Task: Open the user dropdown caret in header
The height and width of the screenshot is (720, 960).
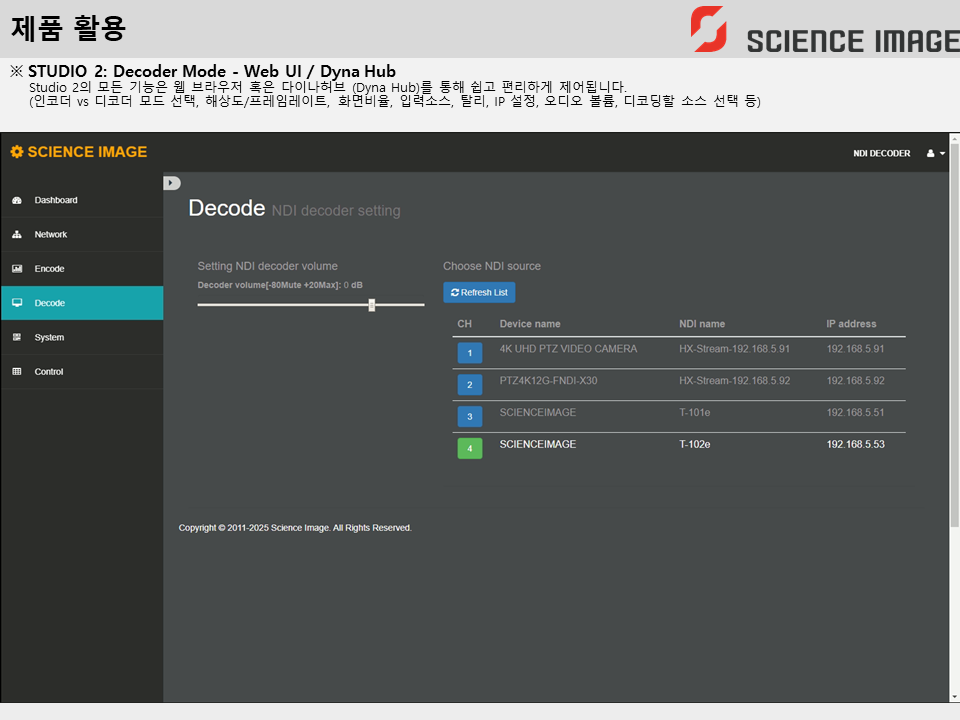Action: pos(942,154)
